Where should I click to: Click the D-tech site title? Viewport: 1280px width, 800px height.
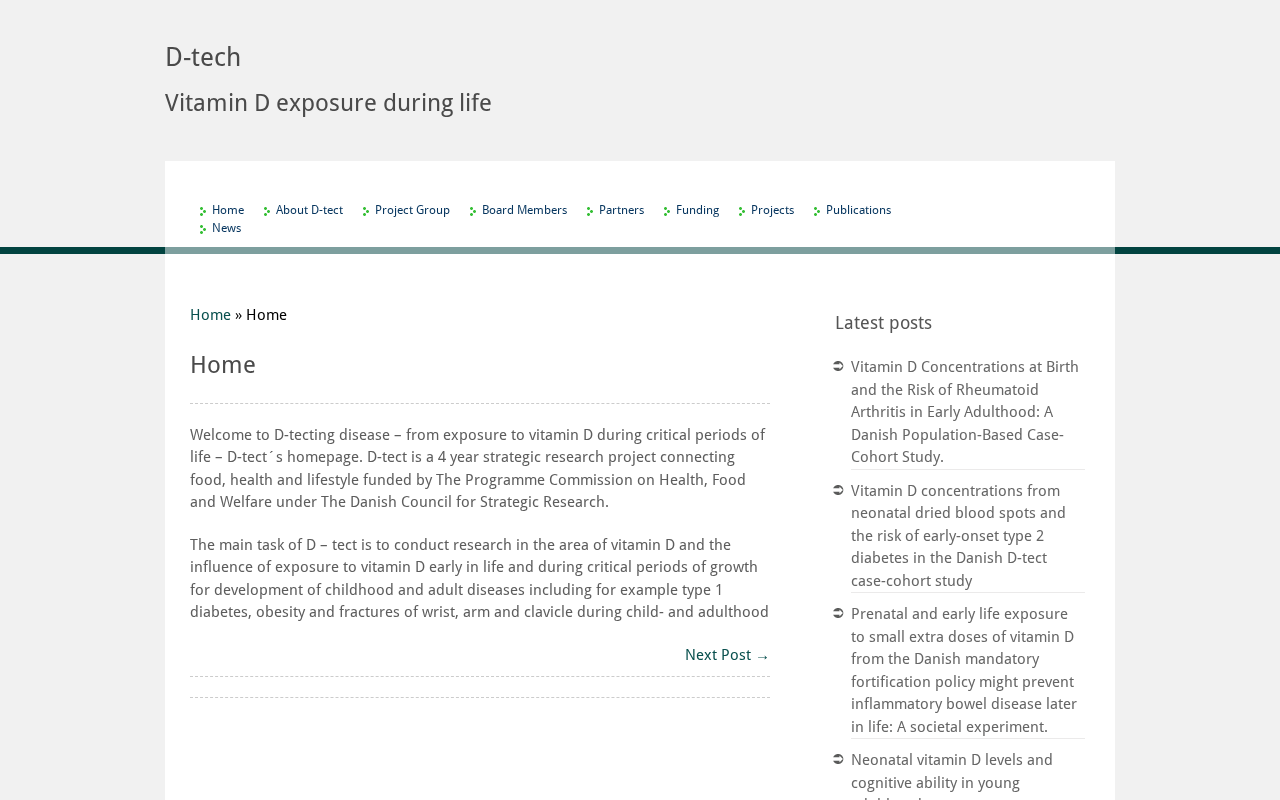203,58
